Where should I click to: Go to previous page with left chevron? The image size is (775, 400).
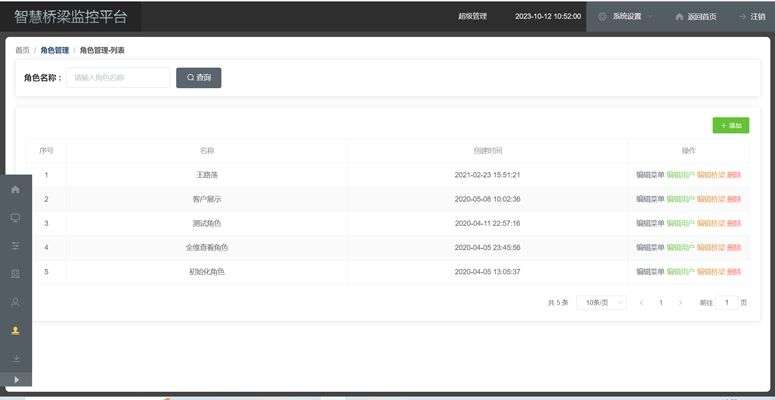point(641,302)
